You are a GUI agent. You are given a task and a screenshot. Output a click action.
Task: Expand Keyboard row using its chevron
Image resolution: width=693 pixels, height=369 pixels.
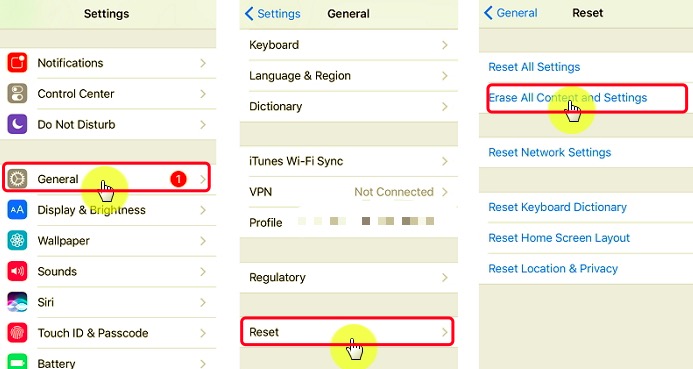445,45
